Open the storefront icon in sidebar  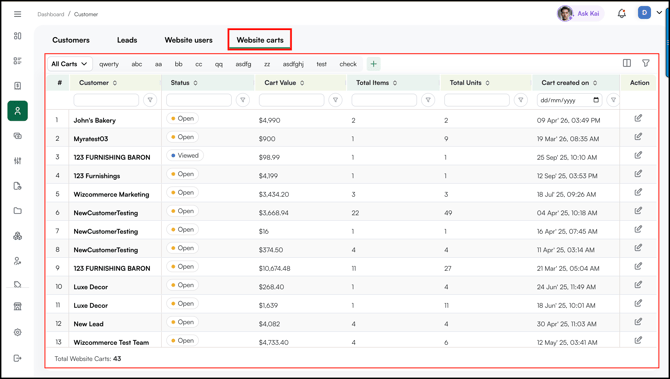tap(18, 306)
